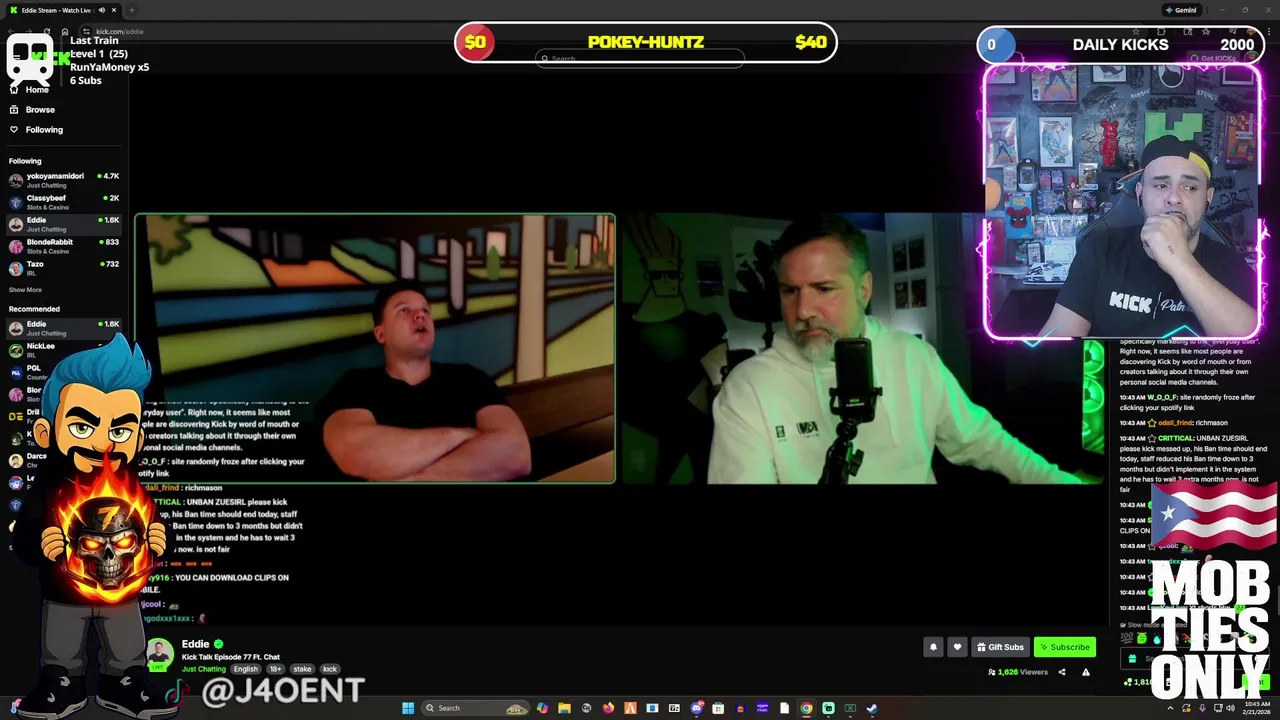The image size is (1280, 720).
Task: Open Classybeef channel in Following list
Action: (64, 202)
